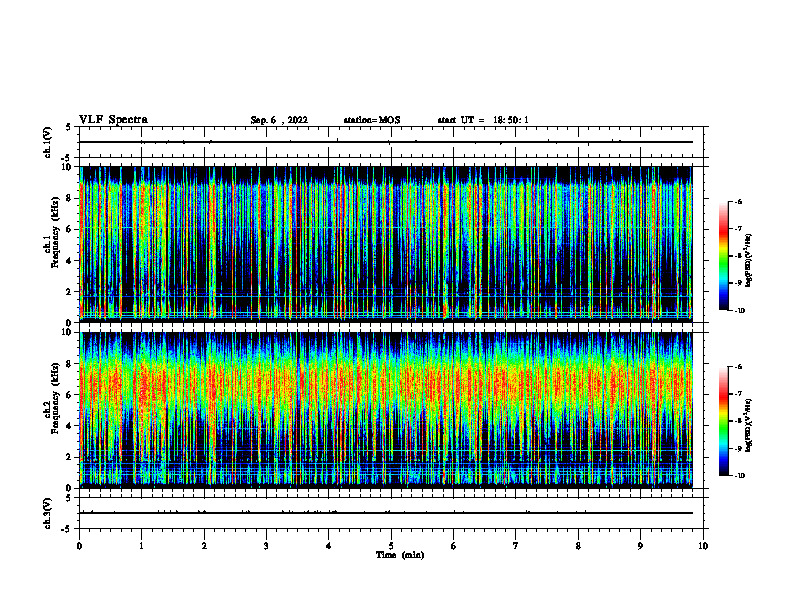Click the time axis tick label "1"
The image size is (792, 612).
[x=141, y=546]
